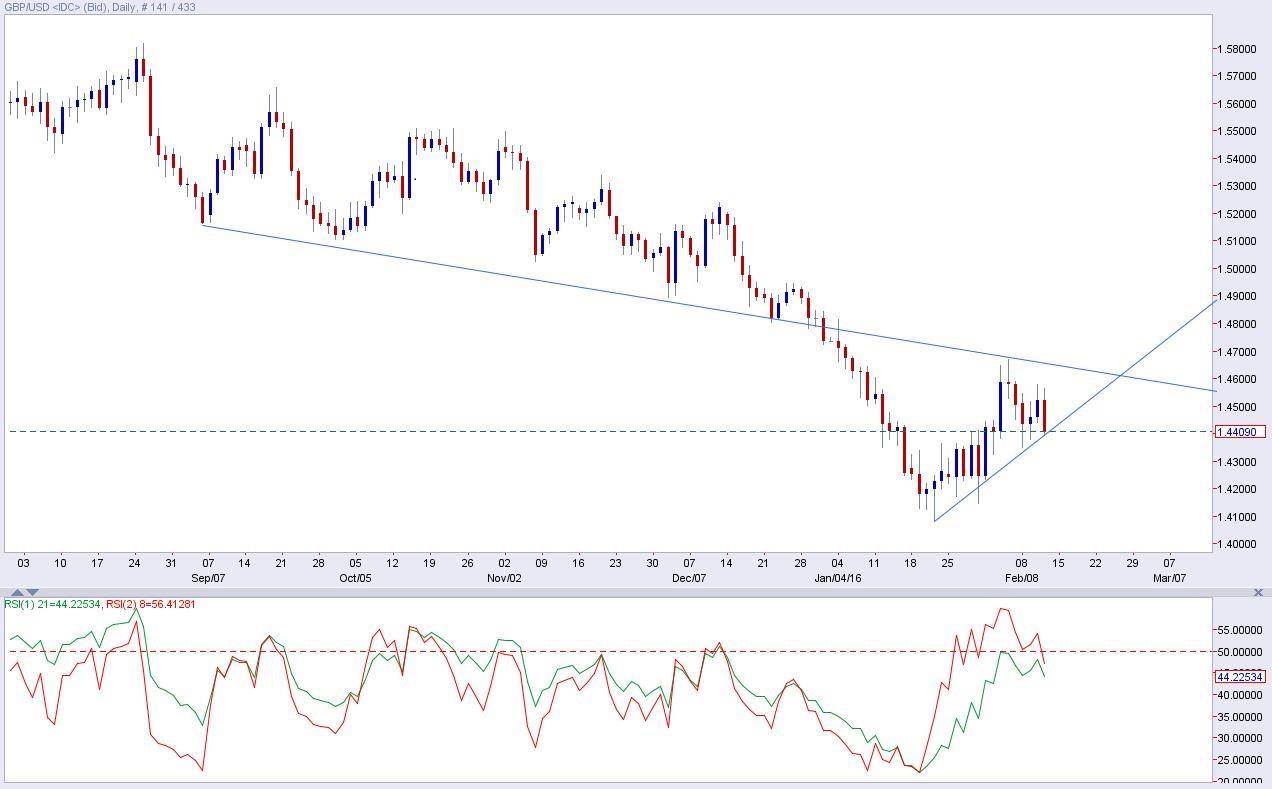Screen dimensions: 1272x789
Task: Click the 1.47000 price axis label
Action: (x=1237, y=352)
